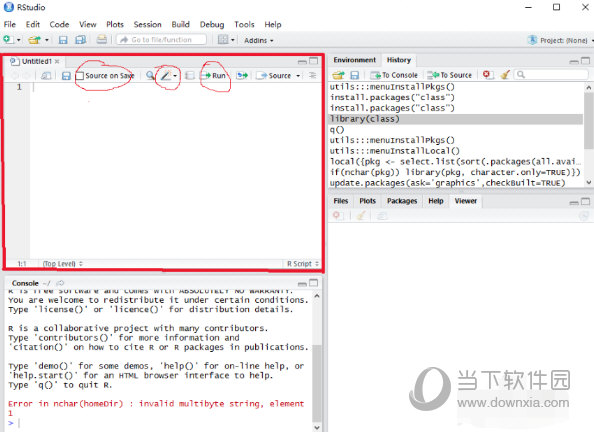The width and height of the screenshot is (594, 432).
Task: Maximize the Console pane
Action: 314,283
